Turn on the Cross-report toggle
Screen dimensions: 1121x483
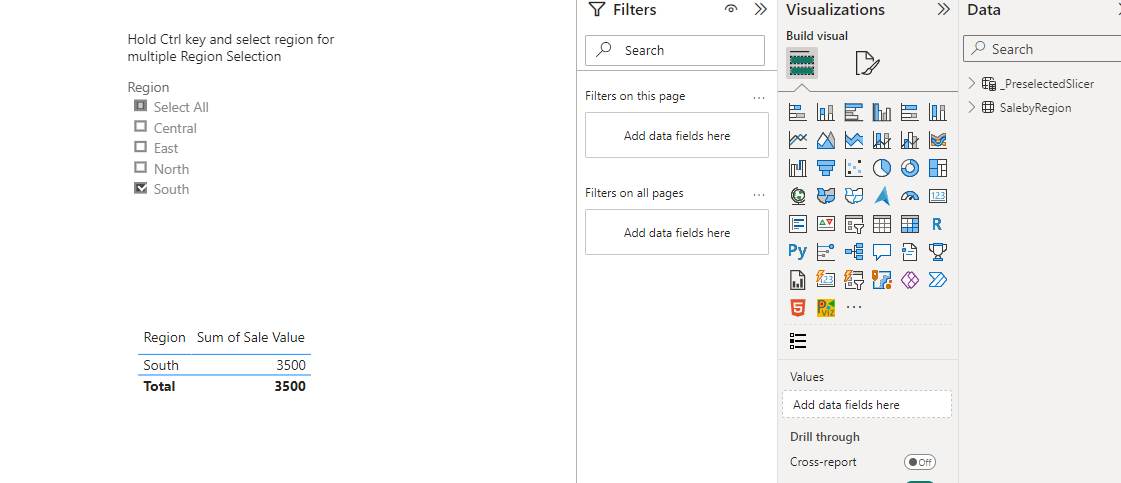[x=919, y=462]
